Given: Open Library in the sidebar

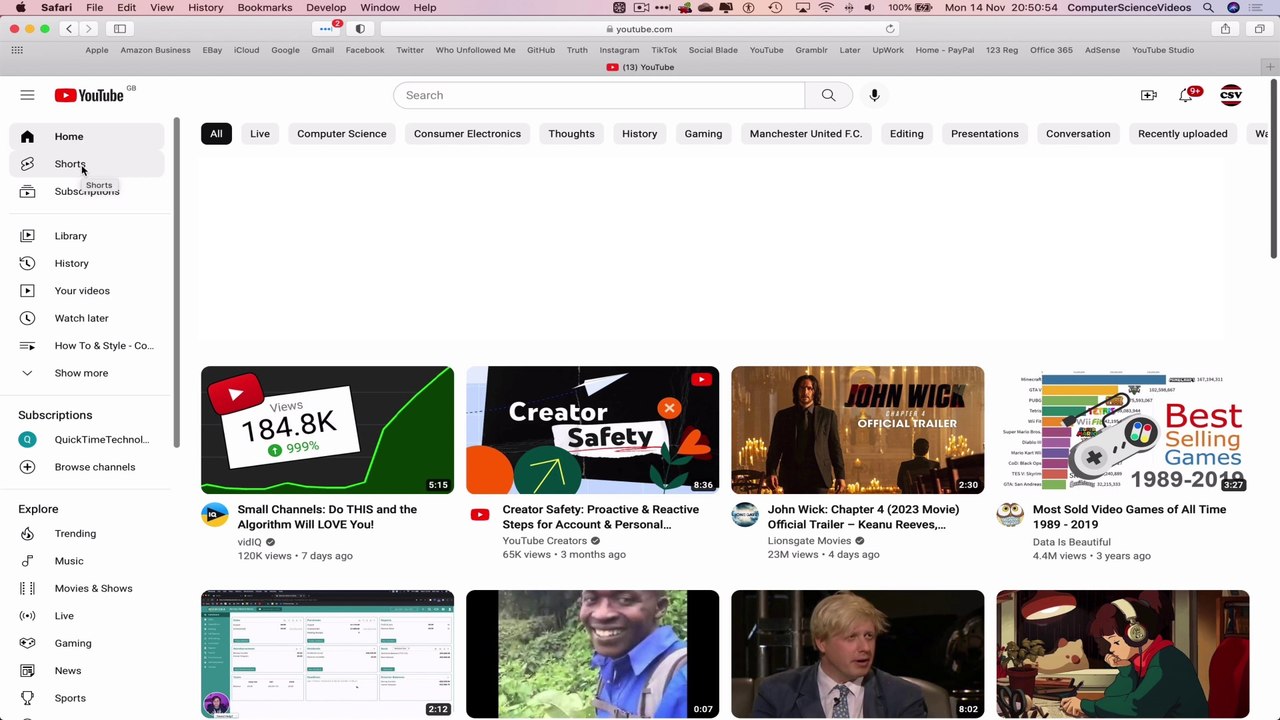Looking at the screenshot, I should (x=86, y=236).
